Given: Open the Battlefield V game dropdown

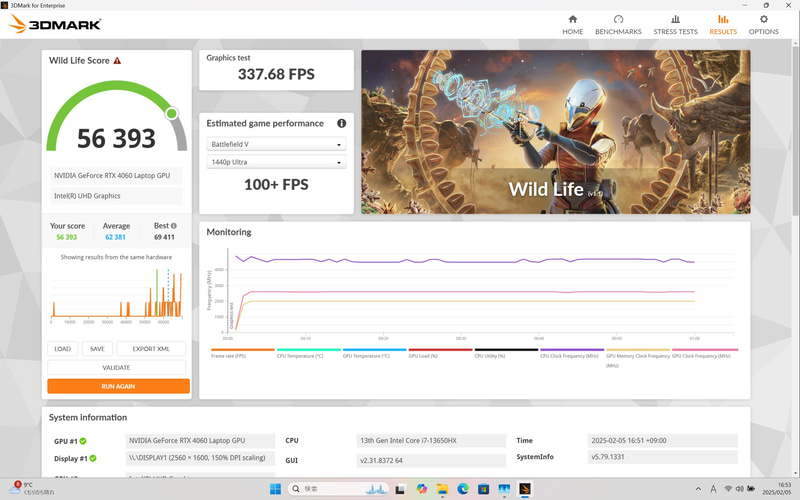Looking at the screenshot, I should tap(276, 144).
